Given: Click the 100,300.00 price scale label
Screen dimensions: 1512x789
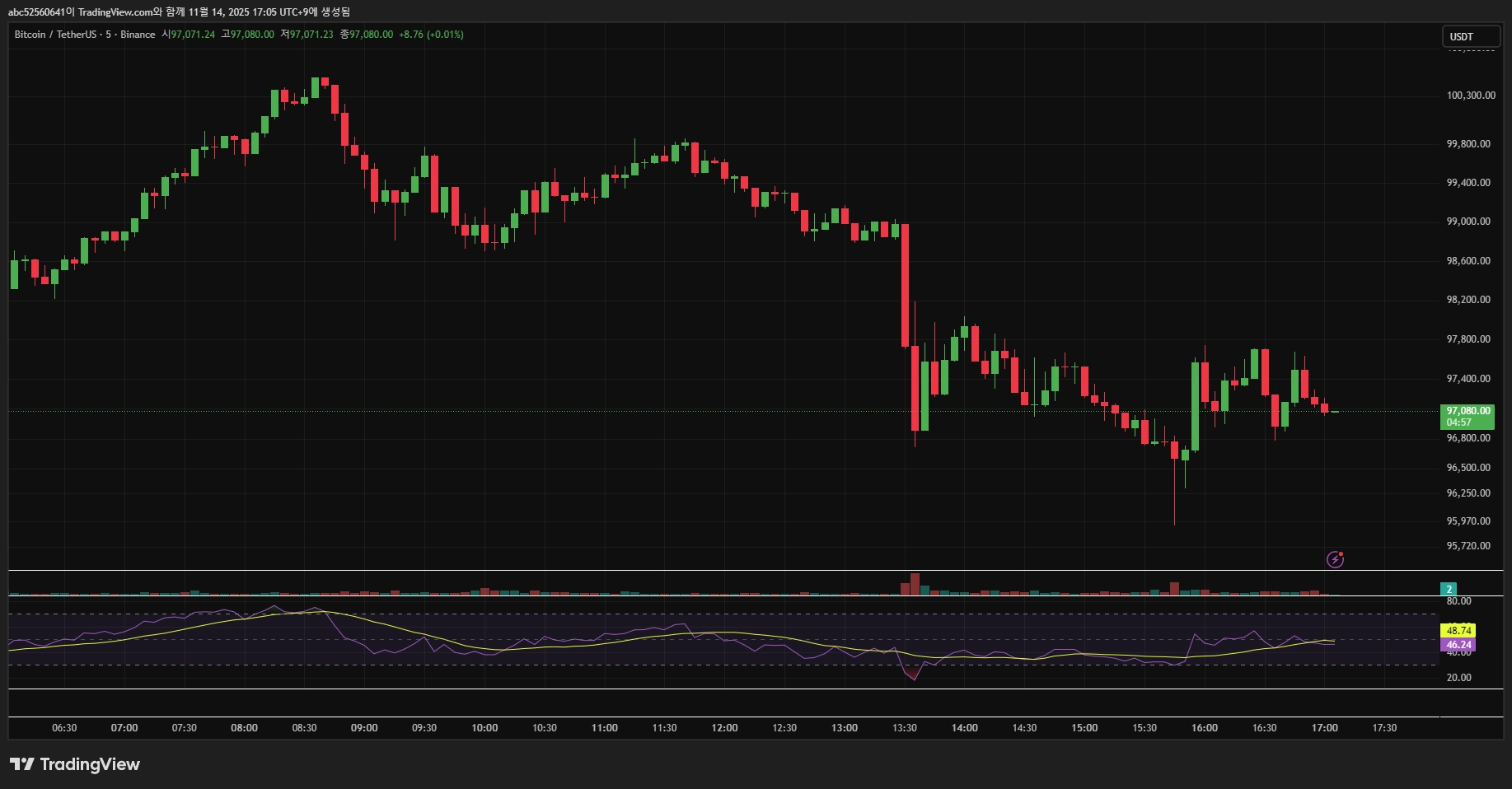Looking at the screenshot, I should point(1471,96).
